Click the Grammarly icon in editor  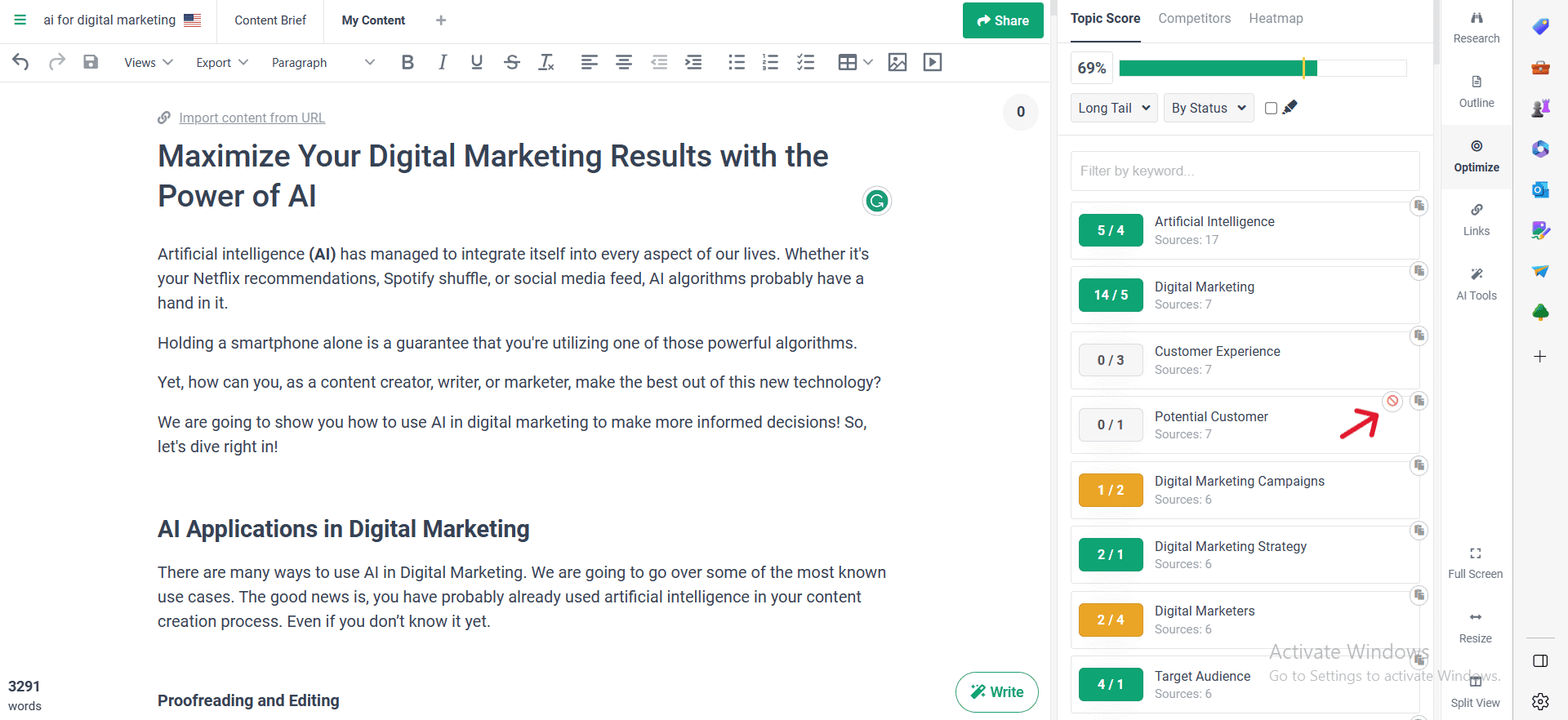click(876, 201)
